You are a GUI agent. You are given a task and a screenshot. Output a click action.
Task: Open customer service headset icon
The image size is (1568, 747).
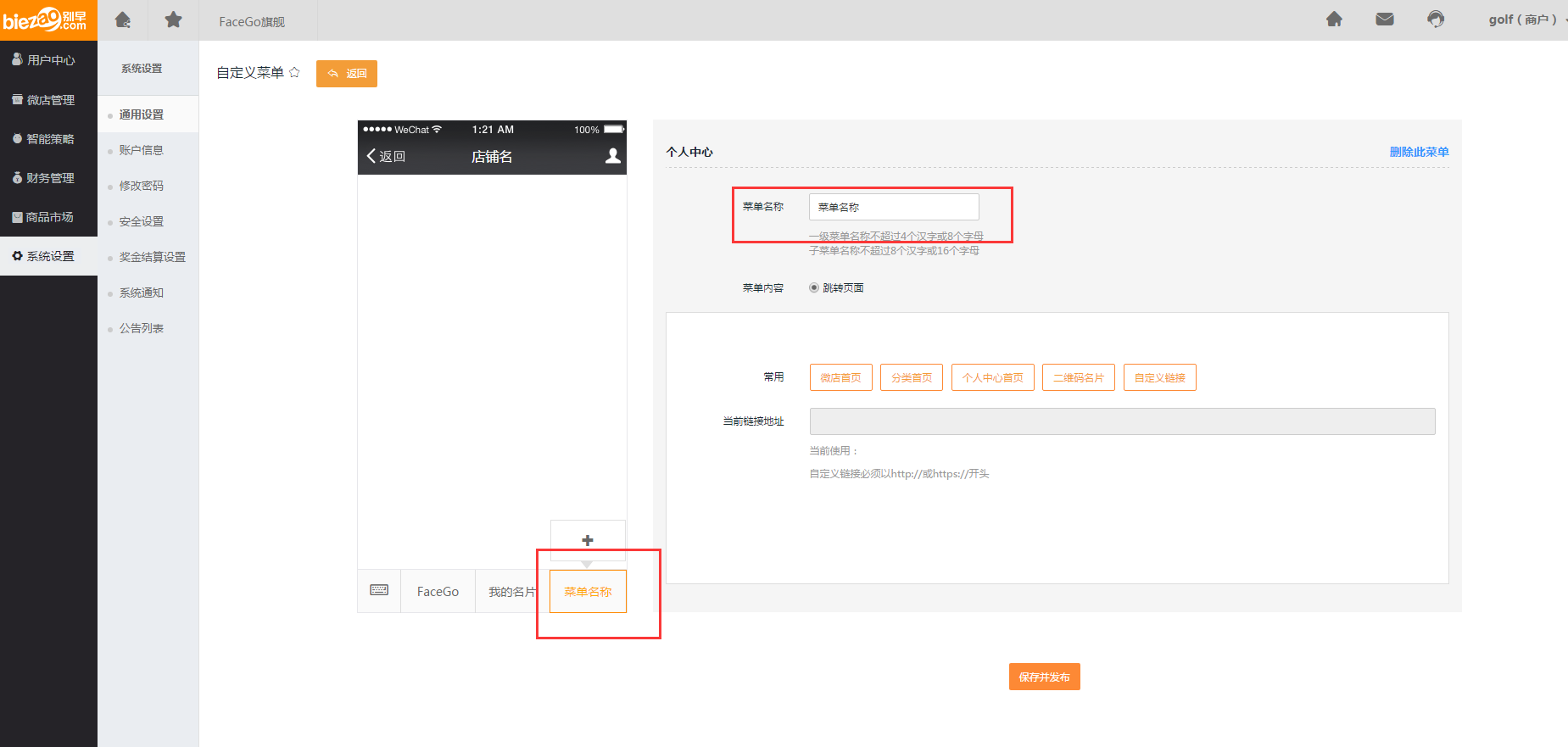pyautogui.click(x=1436, y=20)
